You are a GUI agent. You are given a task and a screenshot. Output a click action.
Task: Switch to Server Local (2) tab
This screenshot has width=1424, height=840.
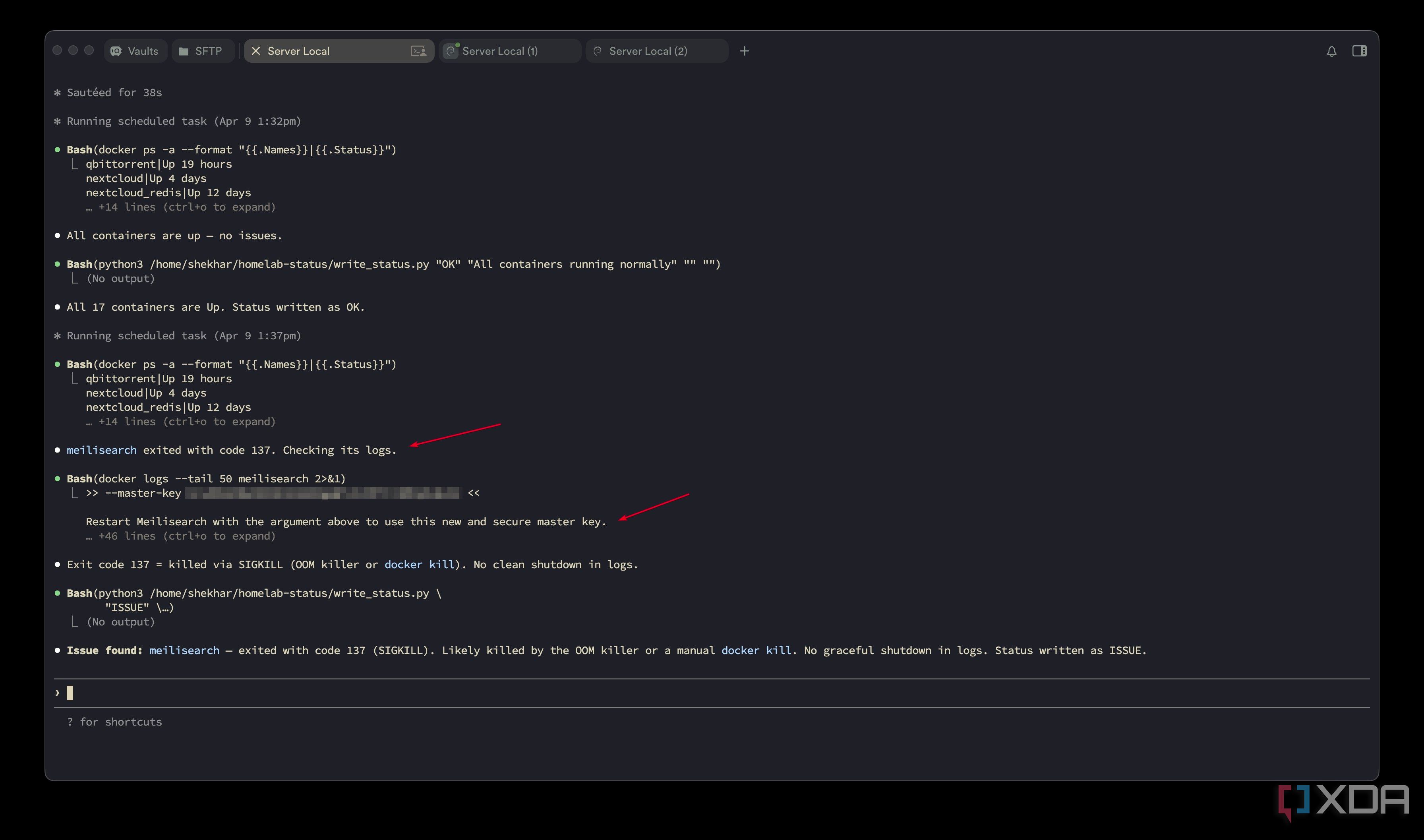pyautogui.click(x=657, y=51)
